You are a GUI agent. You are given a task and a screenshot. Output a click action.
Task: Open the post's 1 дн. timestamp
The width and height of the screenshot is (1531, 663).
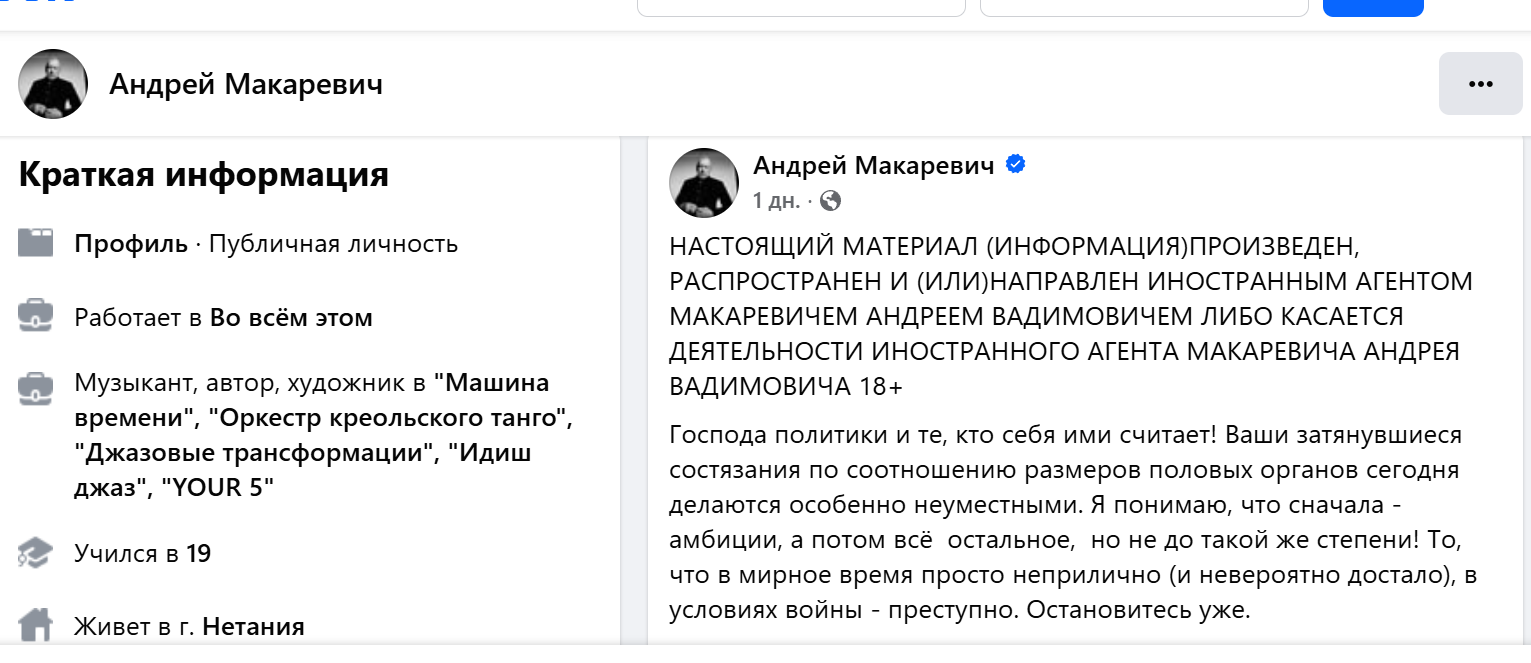click(775, 201)
